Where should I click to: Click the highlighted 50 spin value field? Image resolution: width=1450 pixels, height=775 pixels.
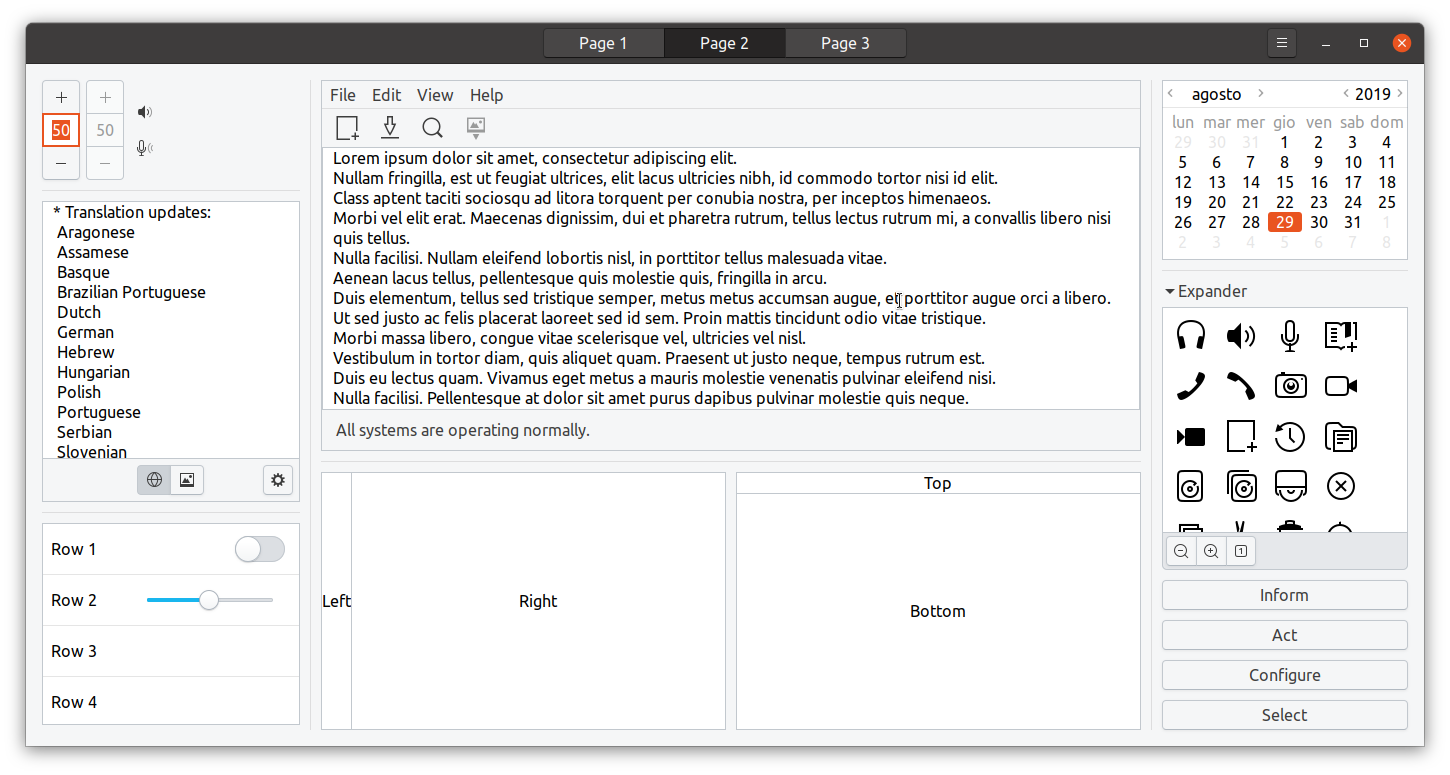click(61, 130)
